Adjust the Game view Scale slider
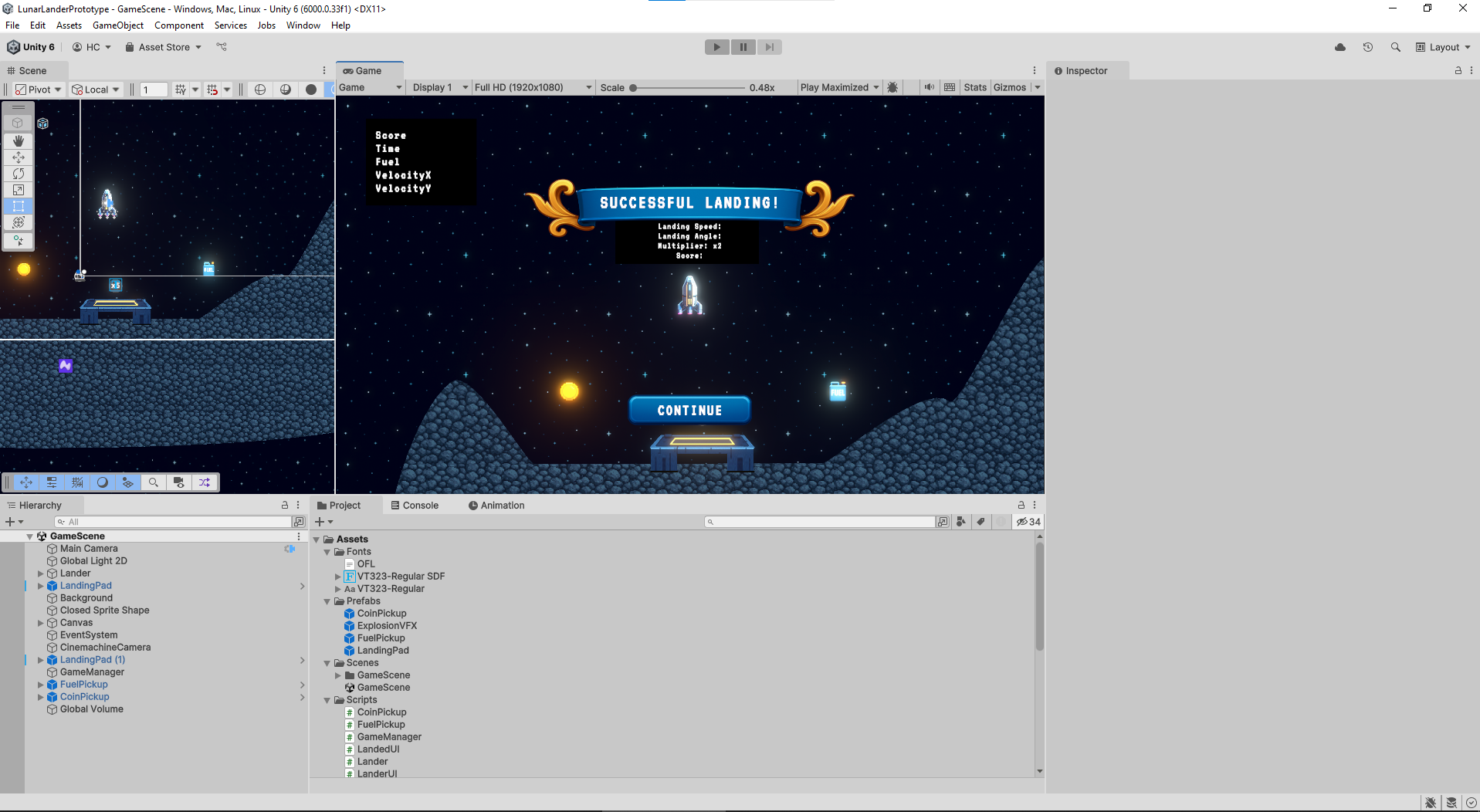Screen dimensions: 1480x812 point(634,88)
